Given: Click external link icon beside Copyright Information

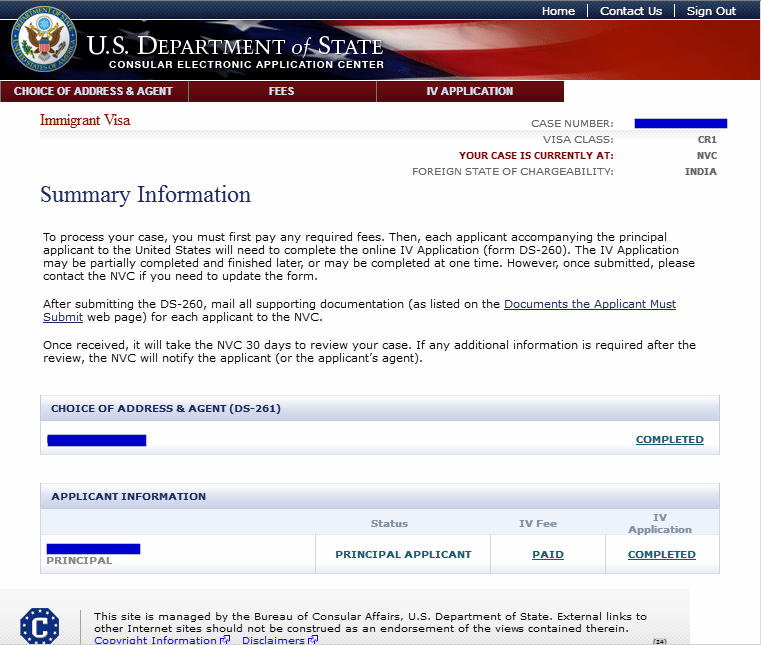Looking at the screenshot, I should [225, 640].
